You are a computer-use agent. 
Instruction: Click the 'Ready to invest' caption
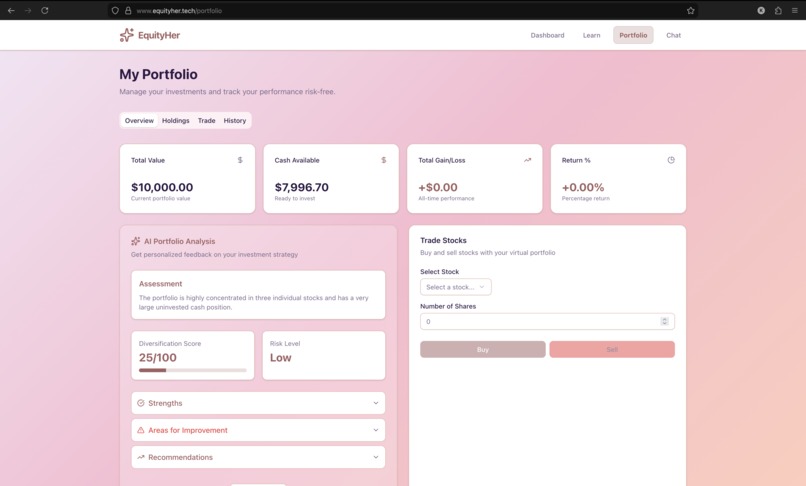(295, 199)
